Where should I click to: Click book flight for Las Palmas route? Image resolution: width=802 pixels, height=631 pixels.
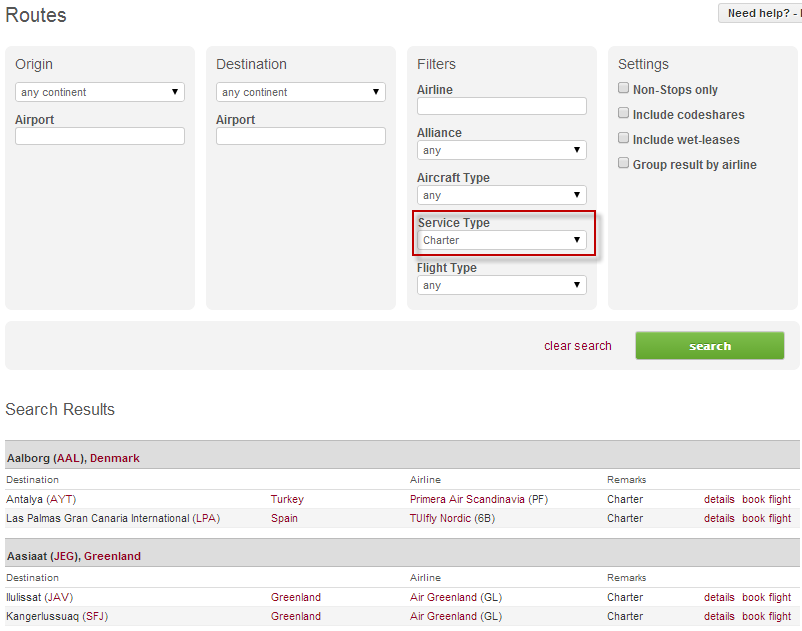click(x=766, y=518)
